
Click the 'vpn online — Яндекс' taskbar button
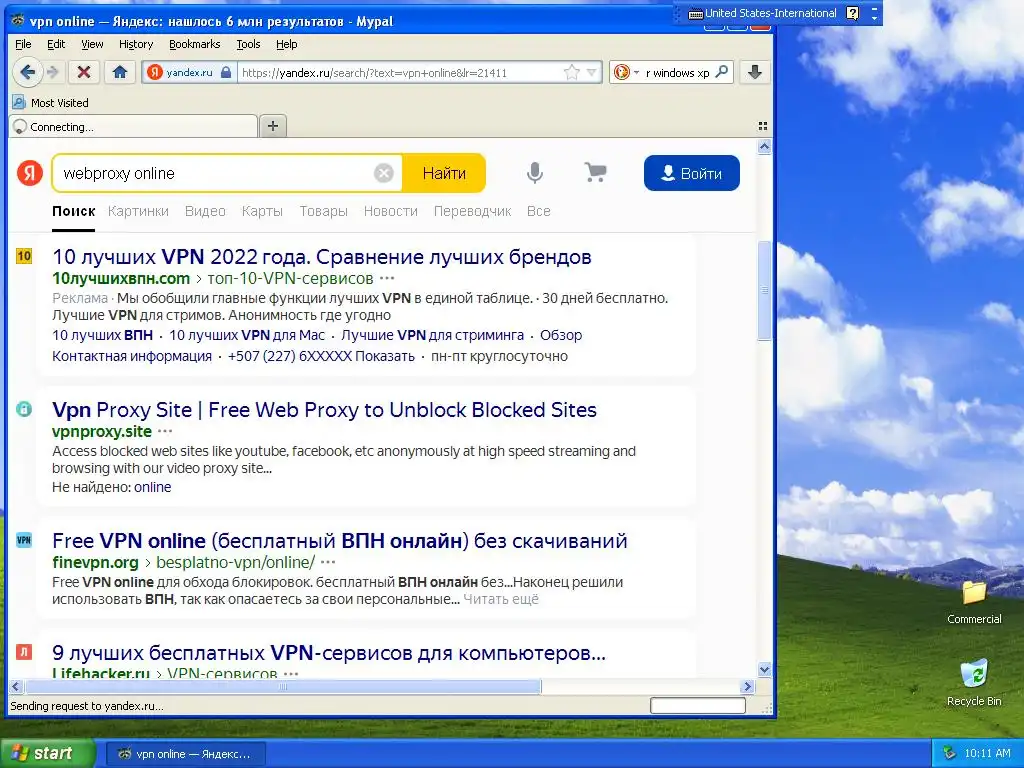pyautogui.click(x=186, y=754)
